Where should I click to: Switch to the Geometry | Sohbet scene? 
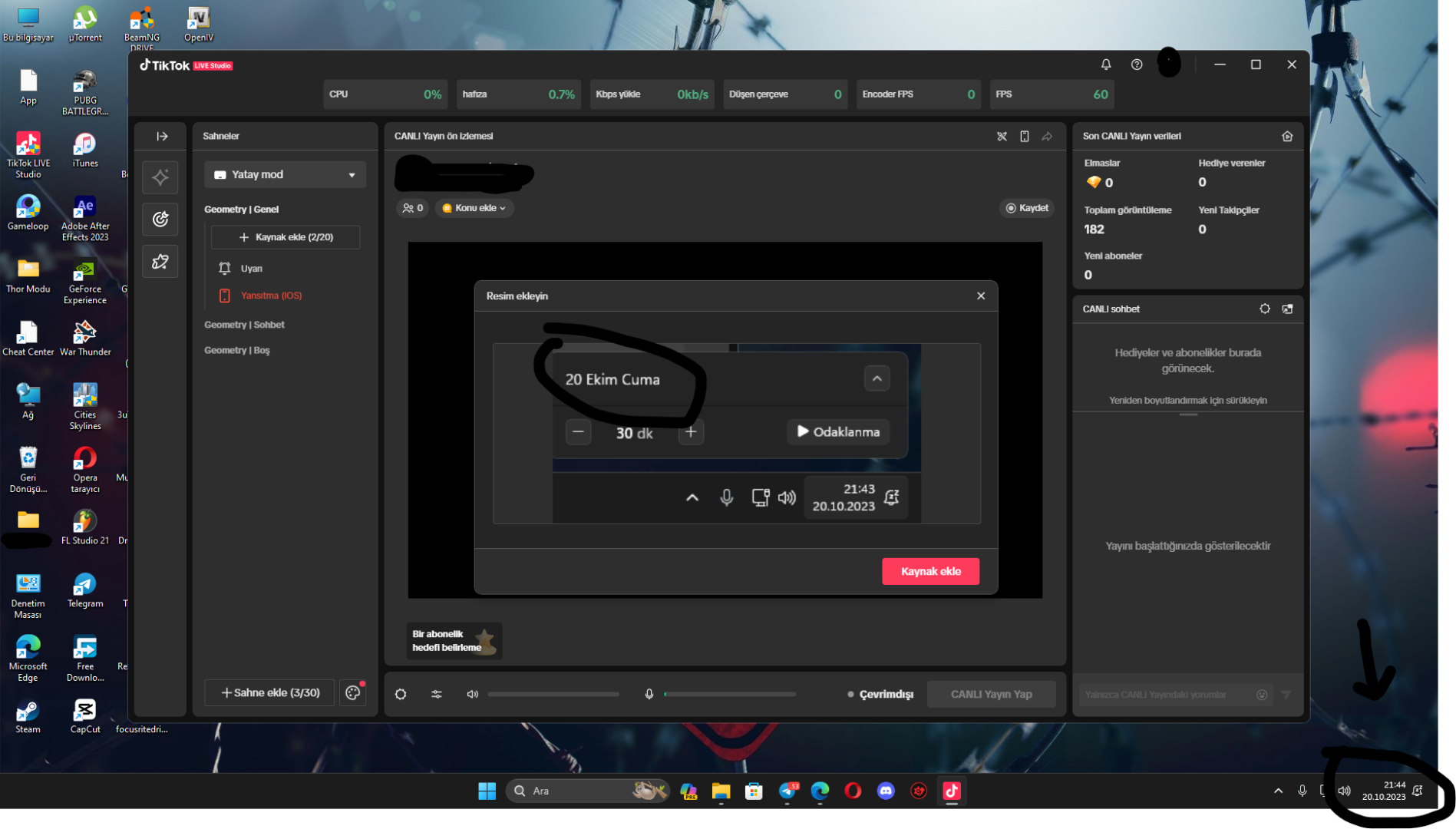point(244,325)
